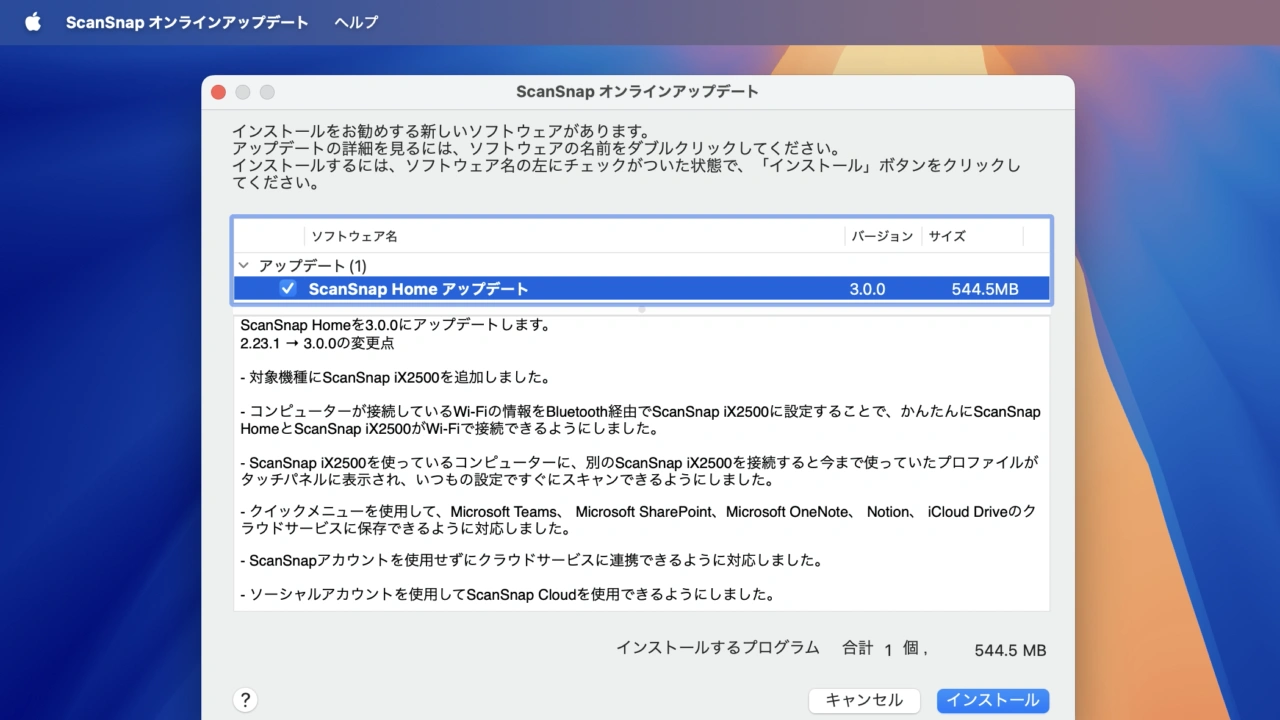The image size is (1280, 720).
Task: Select the アップデート (1) group label
Action: [x=312, y=266]
